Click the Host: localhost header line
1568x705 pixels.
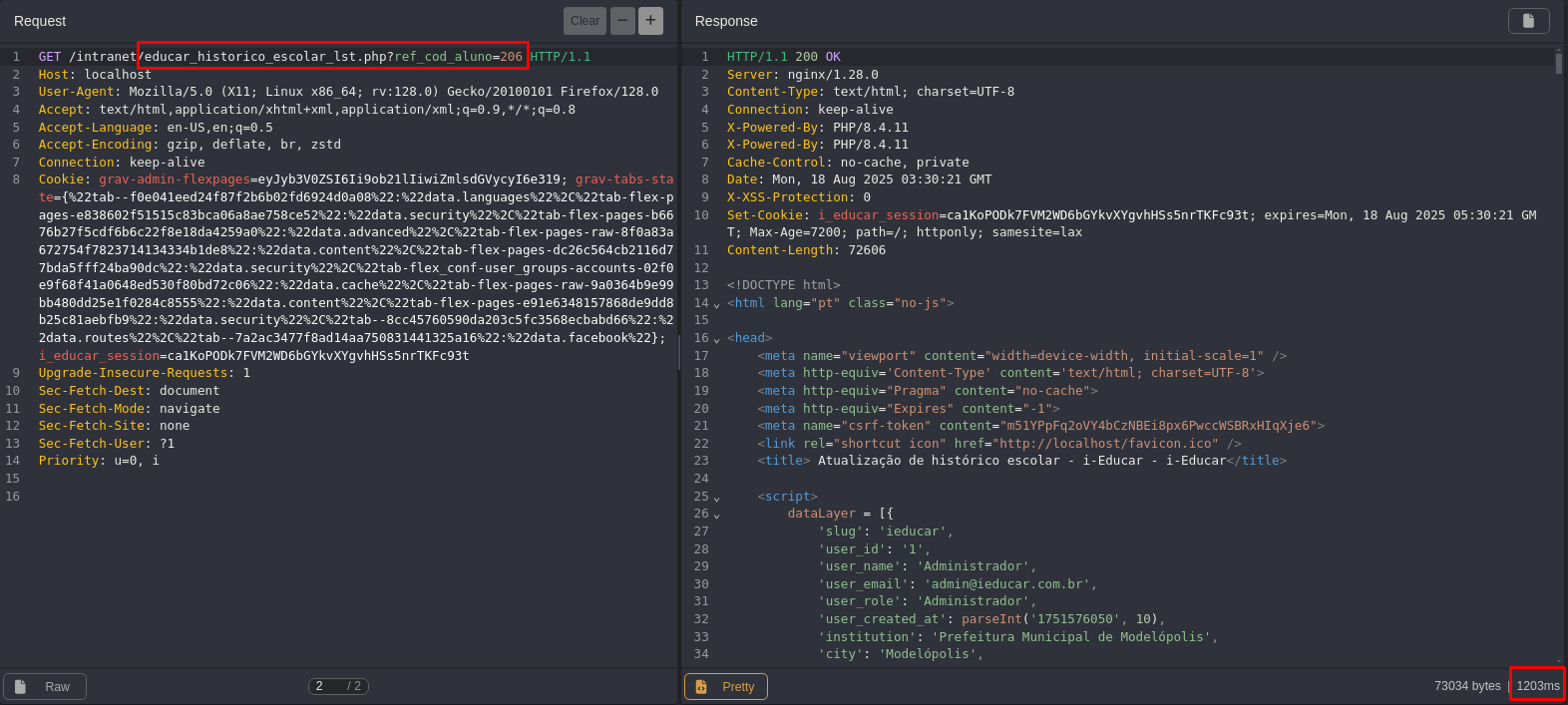(x=95, y=75)
